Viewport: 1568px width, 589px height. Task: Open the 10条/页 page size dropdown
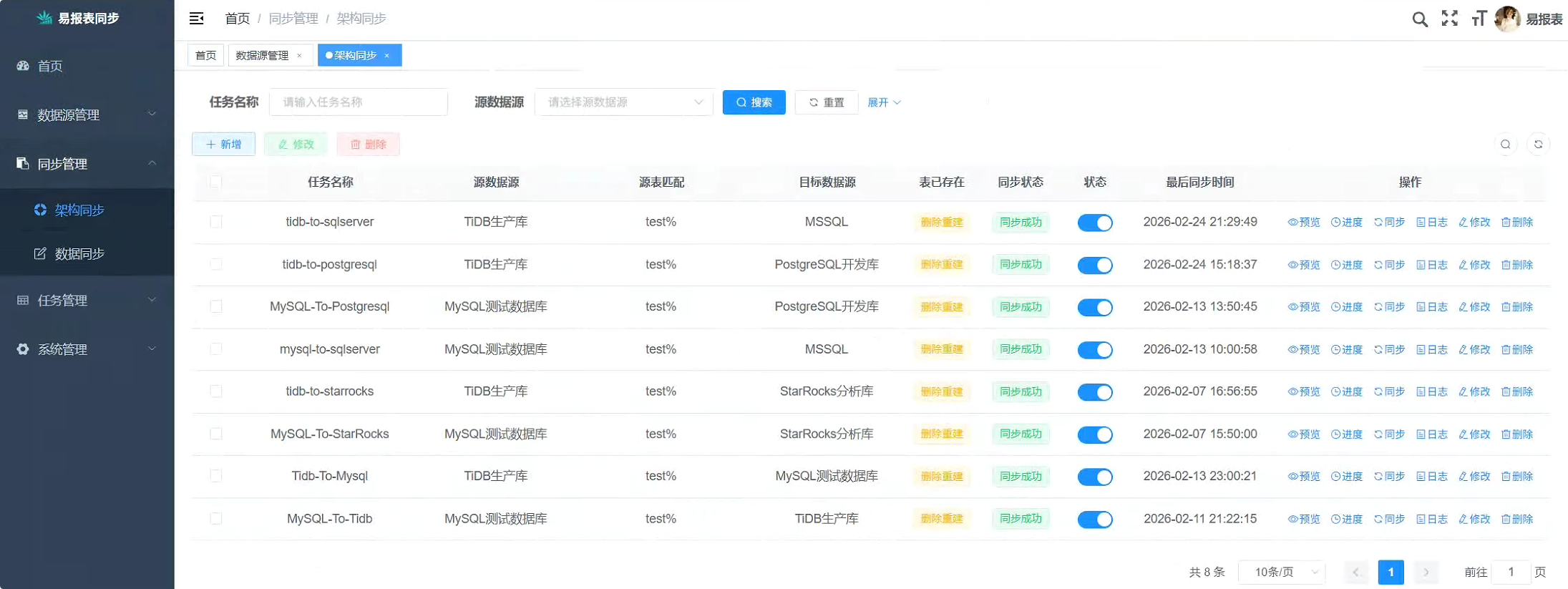tap(1282, 572)
